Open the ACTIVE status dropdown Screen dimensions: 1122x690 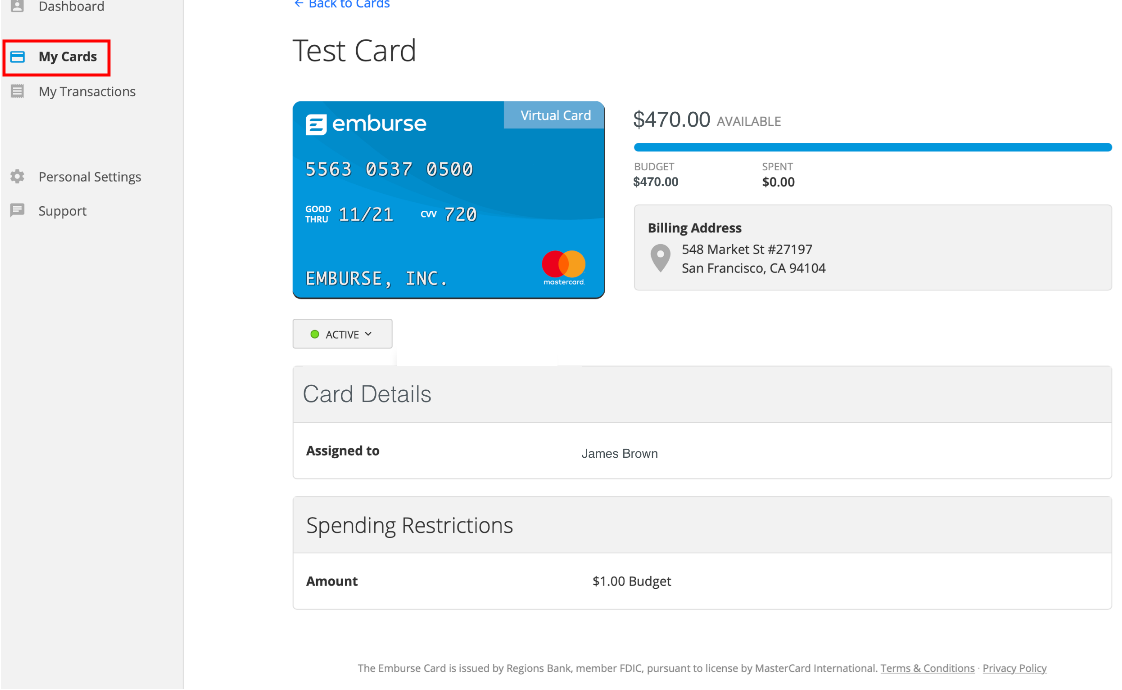[342, 334]
